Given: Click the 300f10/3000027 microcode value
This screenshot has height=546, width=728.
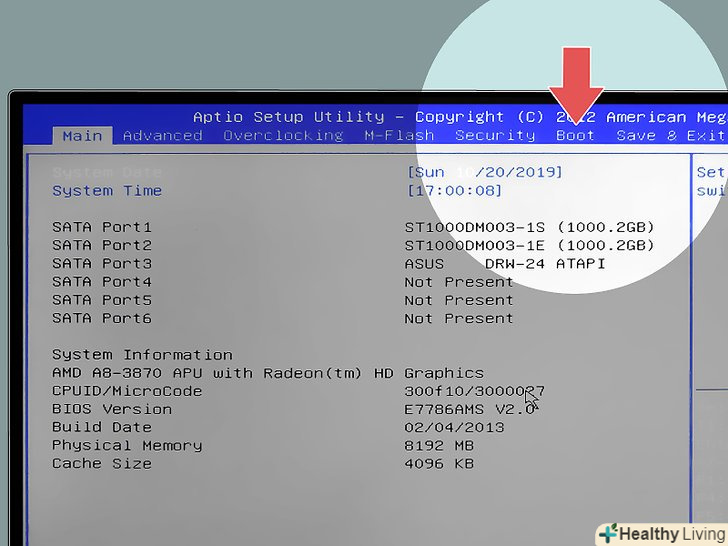Looking at the screenshot, I should 474,391.
